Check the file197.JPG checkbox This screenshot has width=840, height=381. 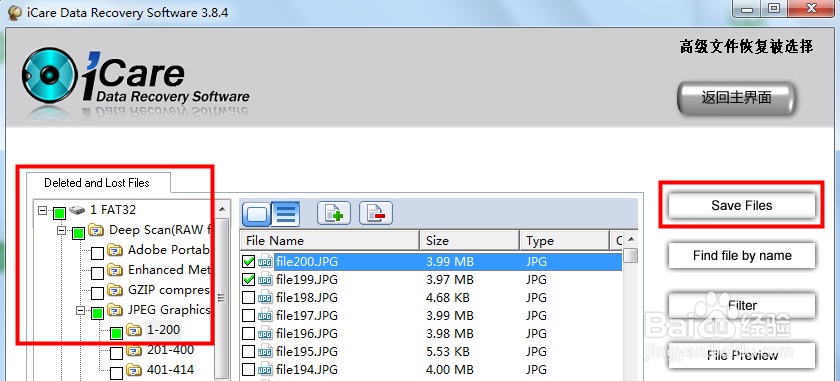249,316
